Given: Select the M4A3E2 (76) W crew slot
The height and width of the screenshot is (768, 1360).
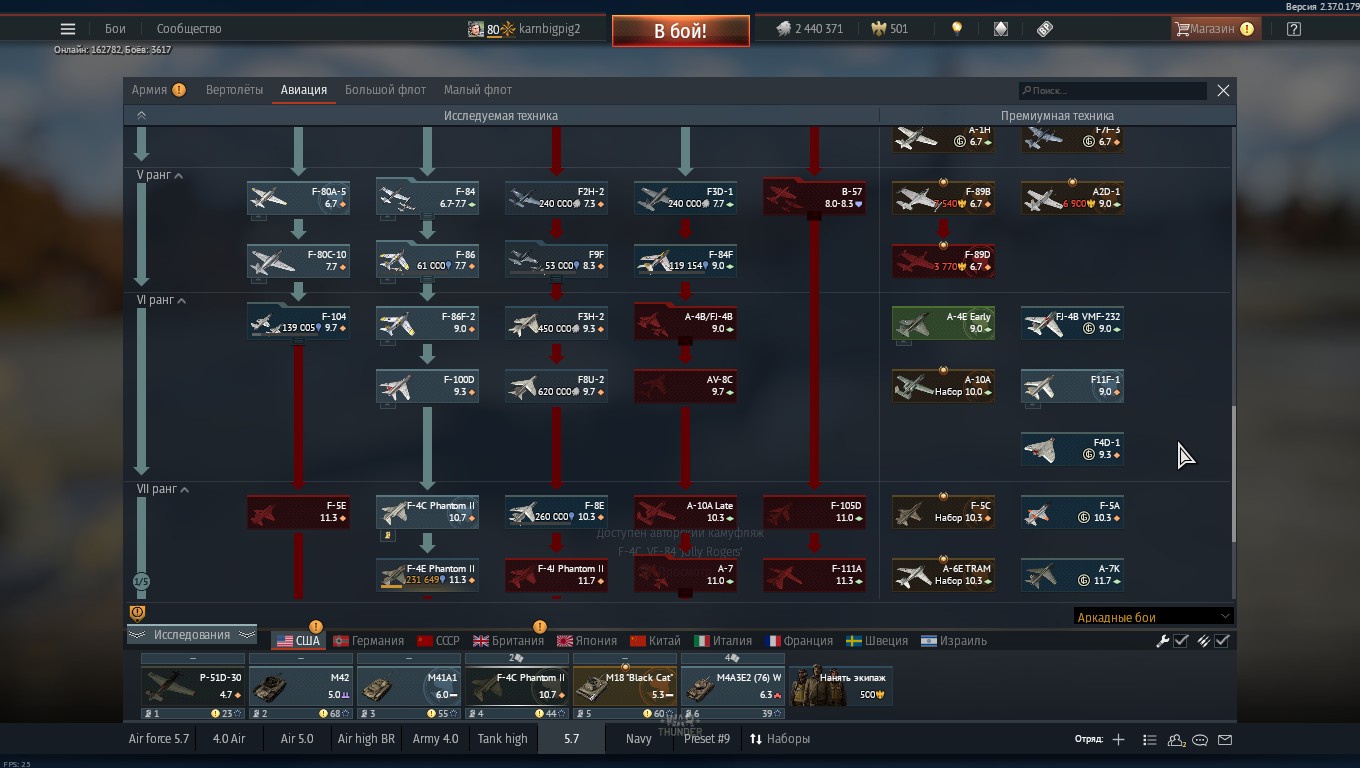Looking at the screenshot, I should pos(733,686).
